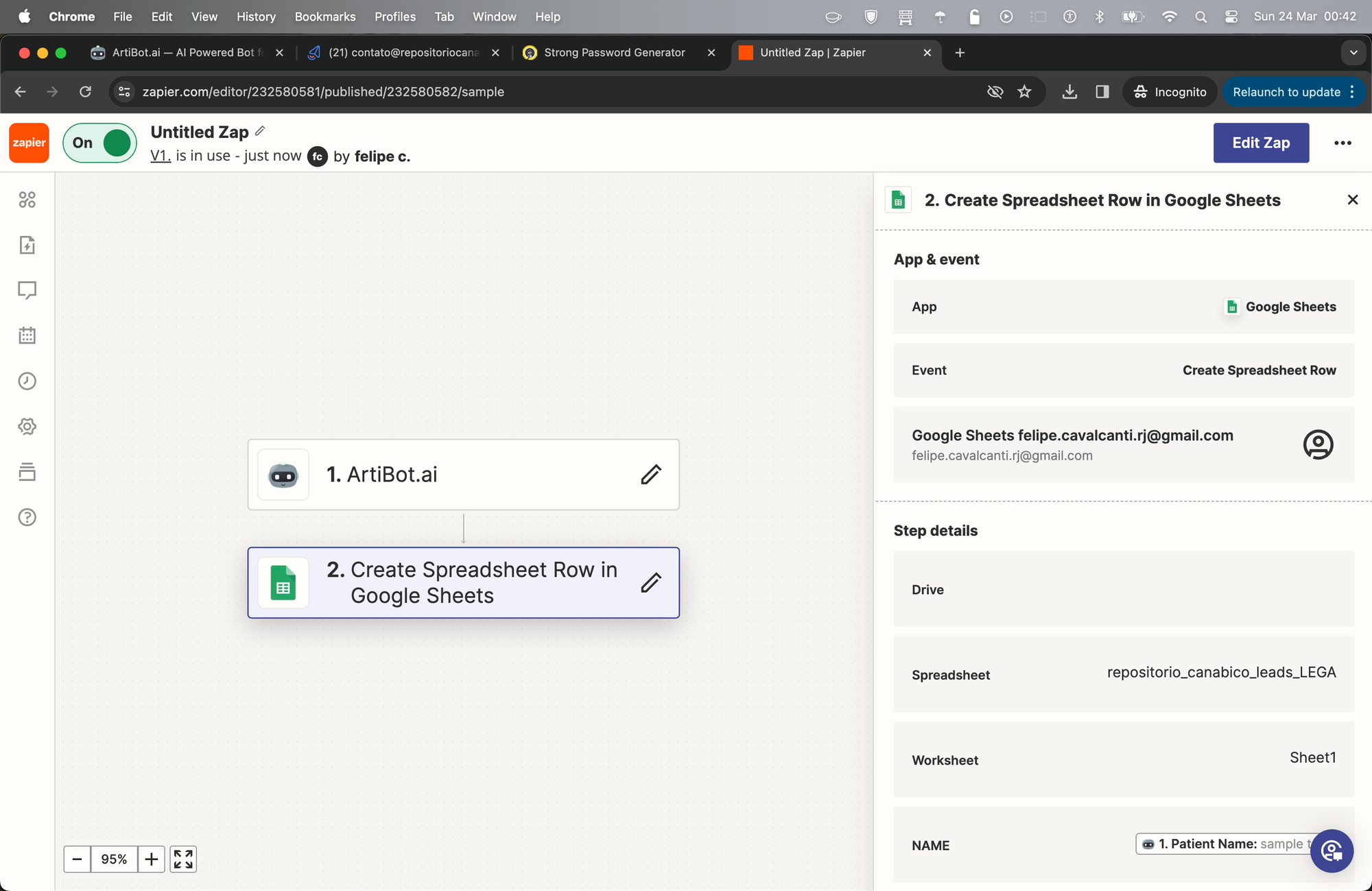Image resolution: width=1372 pixels, height=891 pixels.
Task: Click the 95% zoom level field
Action: coord(114,859)
